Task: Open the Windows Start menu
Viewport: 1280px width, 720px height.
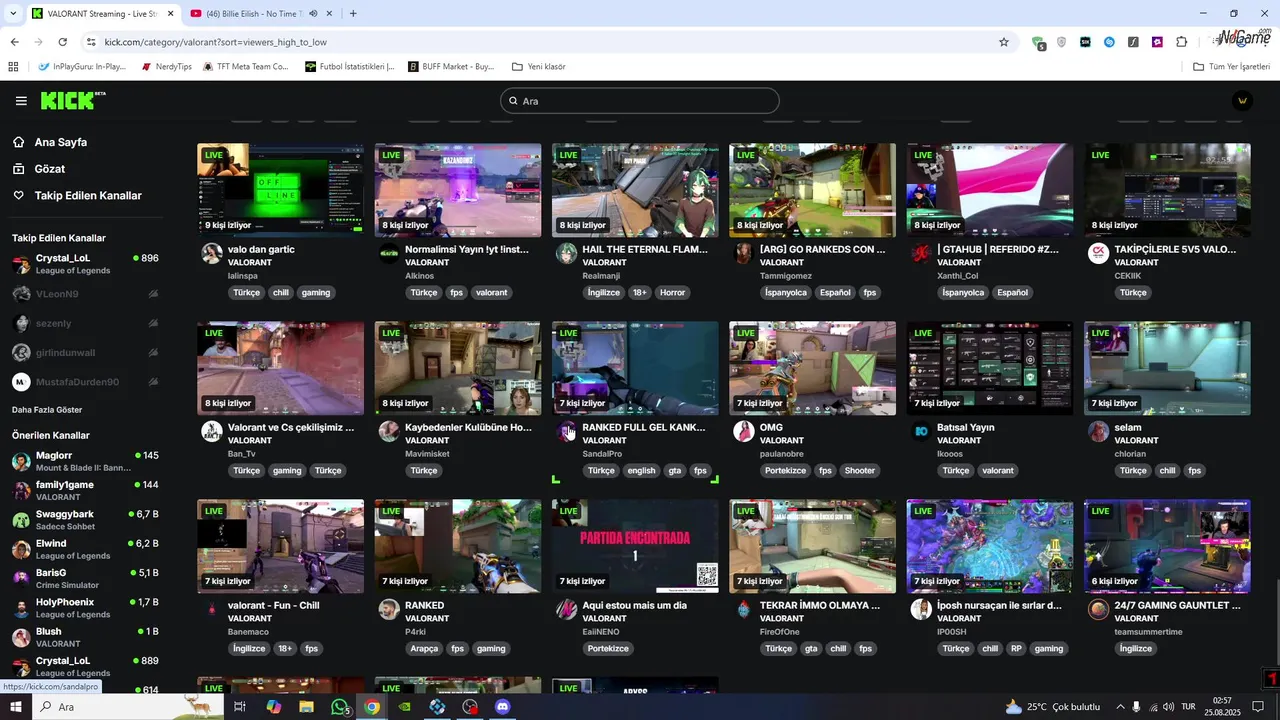Action: tap(16, 707)
